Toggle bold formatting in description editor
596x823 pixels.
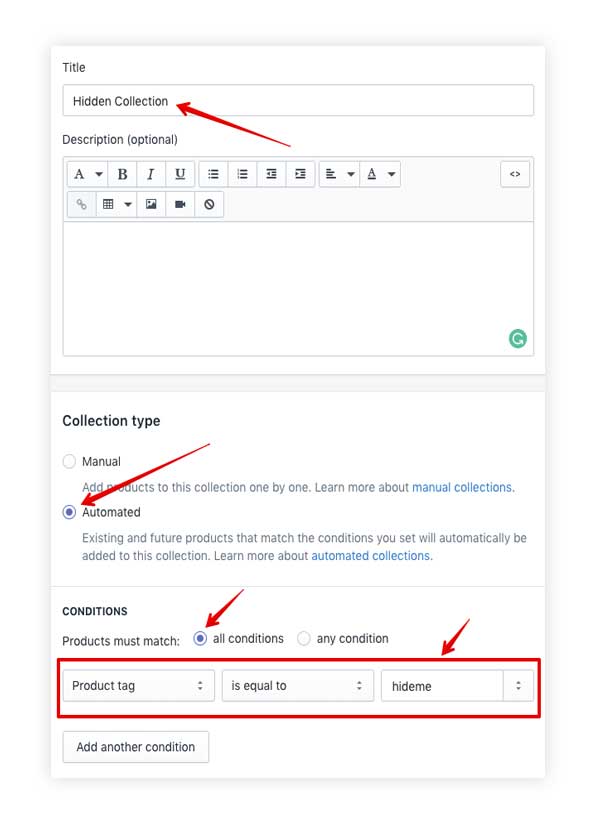[122, 174]
